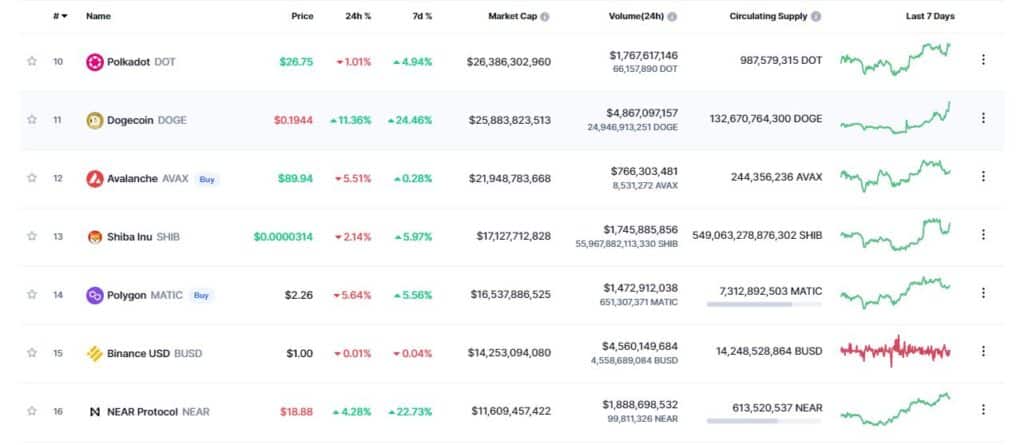Screen dimensions: 1024x445
Task: Open Binance USD's red 7-day sparkline
Action: pos(895,351)
